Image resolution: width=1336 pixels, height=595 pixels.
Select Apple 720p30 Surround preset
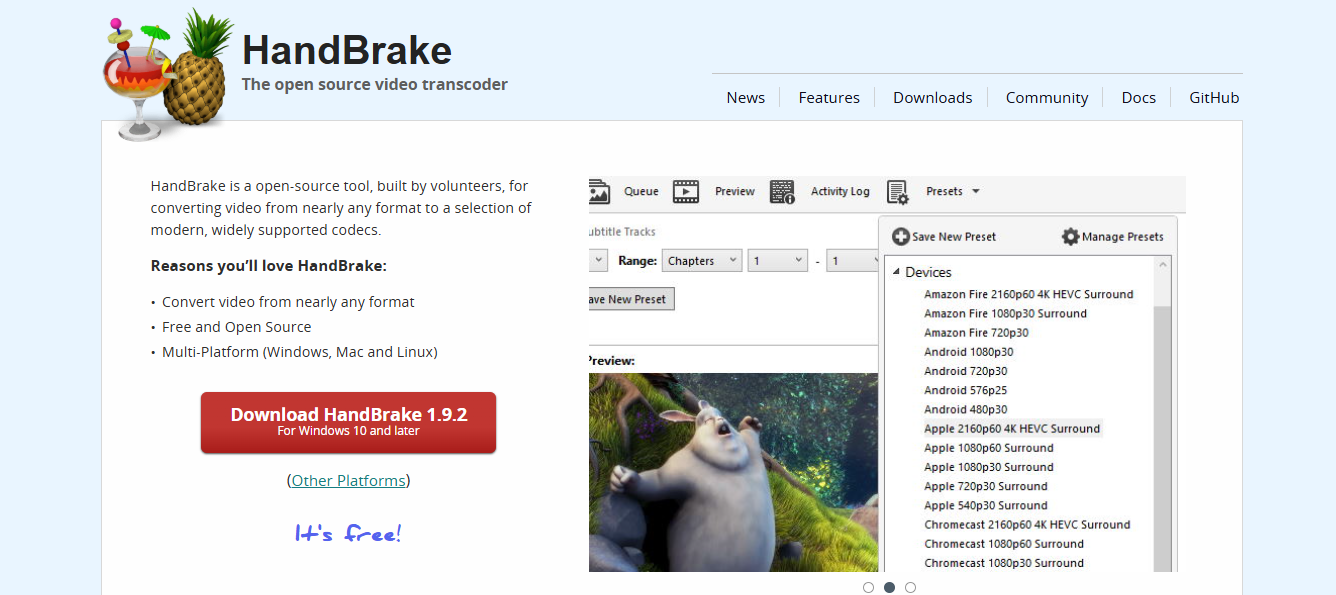point(985,486)
